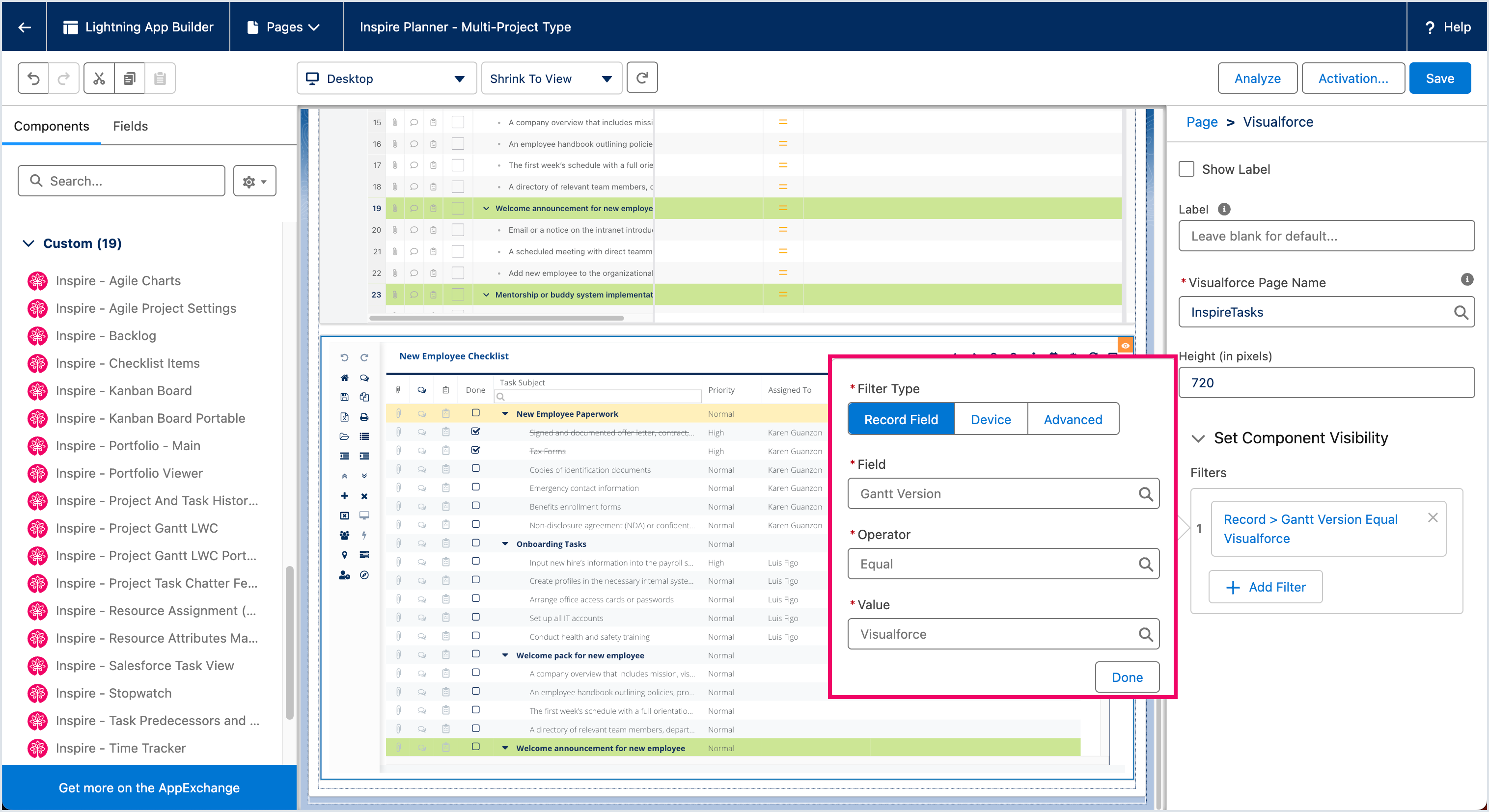Click the components list vertical scrollbar
Image resolution: width=1489 pixels, height=812 pixels.
pos(289,643)
